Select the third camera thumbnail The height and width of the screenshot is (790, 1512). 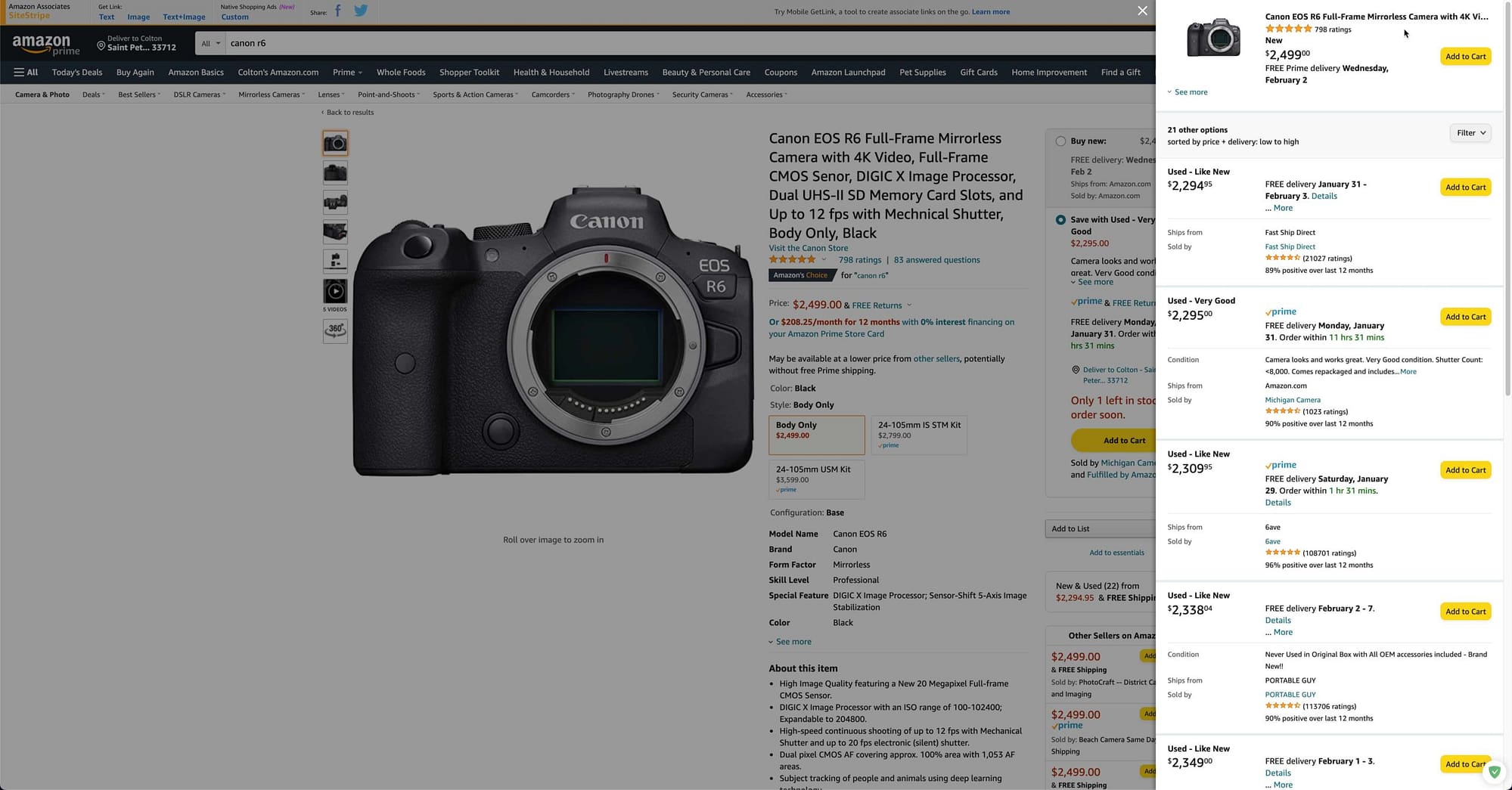(x=335, y=202)
